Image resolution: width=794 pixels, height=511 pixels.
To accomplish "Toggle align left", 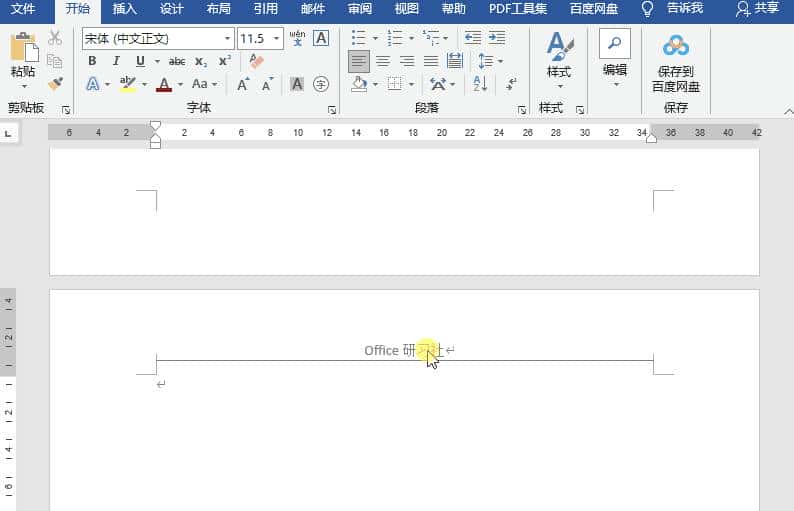I will [x=359, y=61].
